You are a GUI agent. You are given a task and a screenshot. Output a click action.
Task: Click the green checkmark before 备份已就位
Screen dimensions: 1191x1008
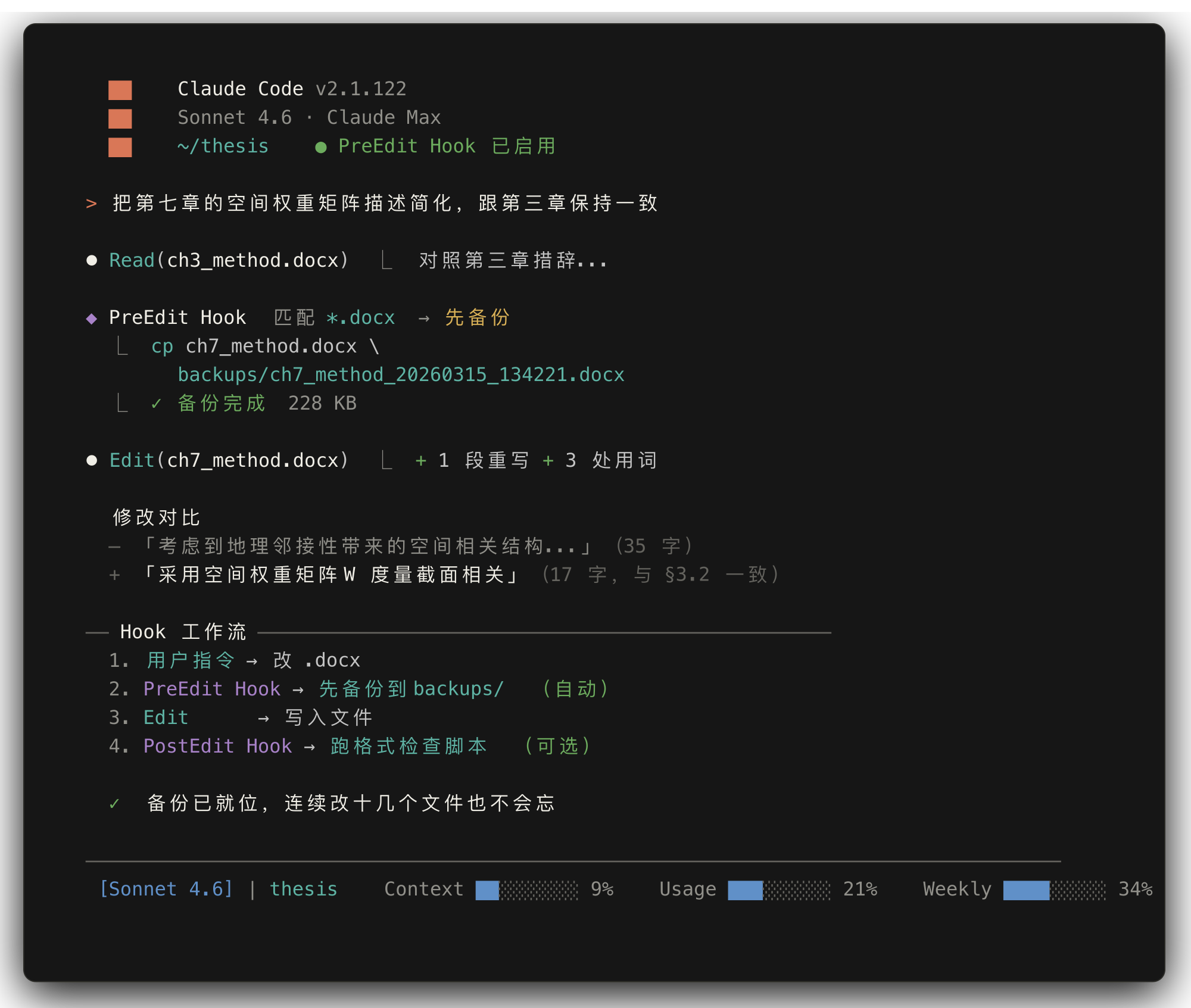point(114,804)
